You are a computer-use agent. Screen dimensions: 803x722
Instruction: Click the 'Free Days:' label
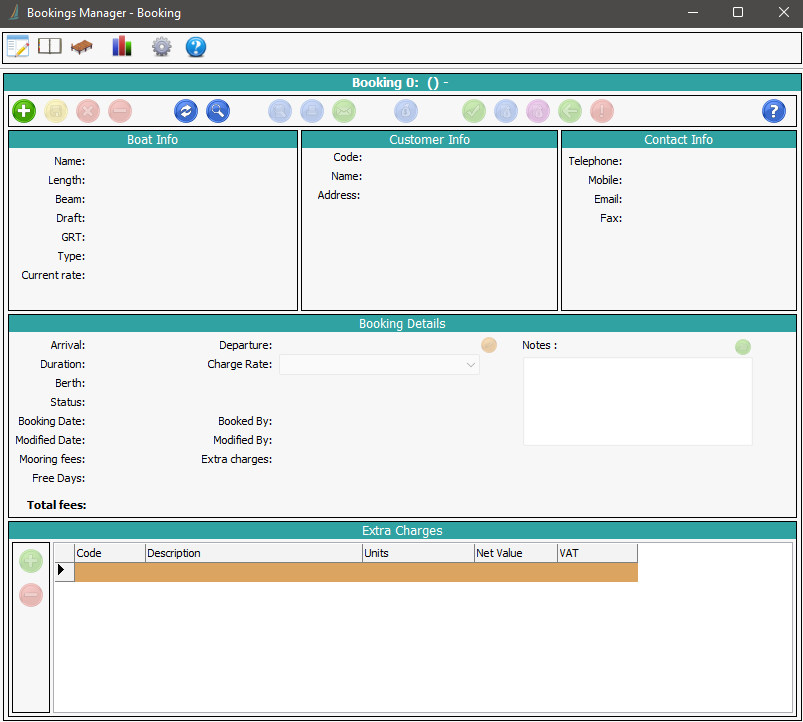click(x=58, y=478)
